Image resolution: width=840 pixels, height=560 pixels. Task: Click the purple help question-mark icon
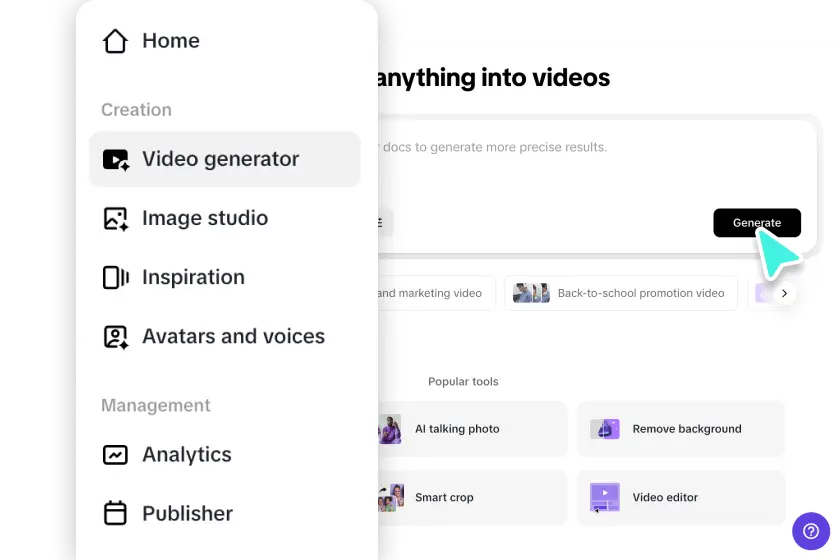(x=811, y=531)
